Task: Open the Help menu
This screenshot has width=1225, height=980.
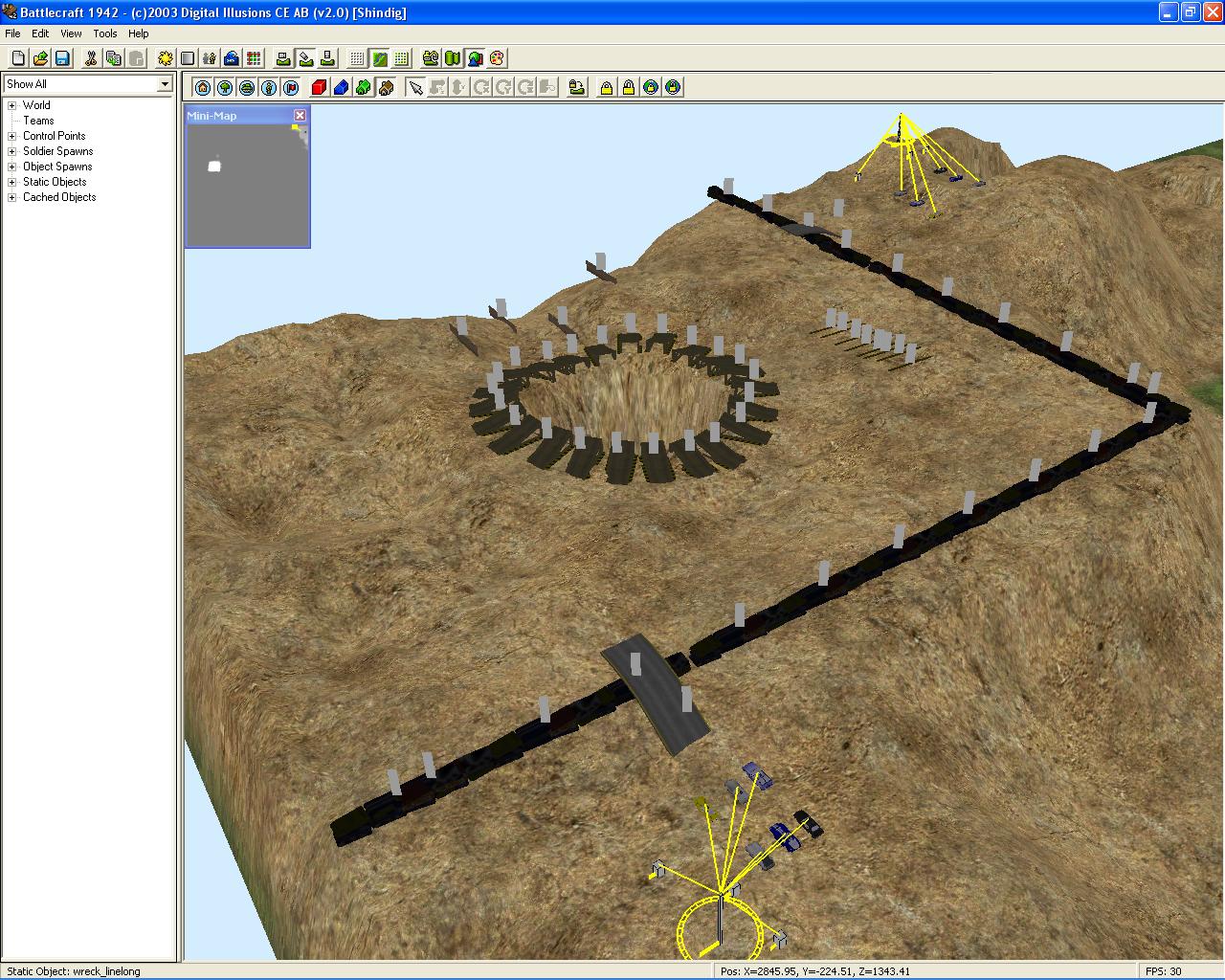Action: coord(139,33)
